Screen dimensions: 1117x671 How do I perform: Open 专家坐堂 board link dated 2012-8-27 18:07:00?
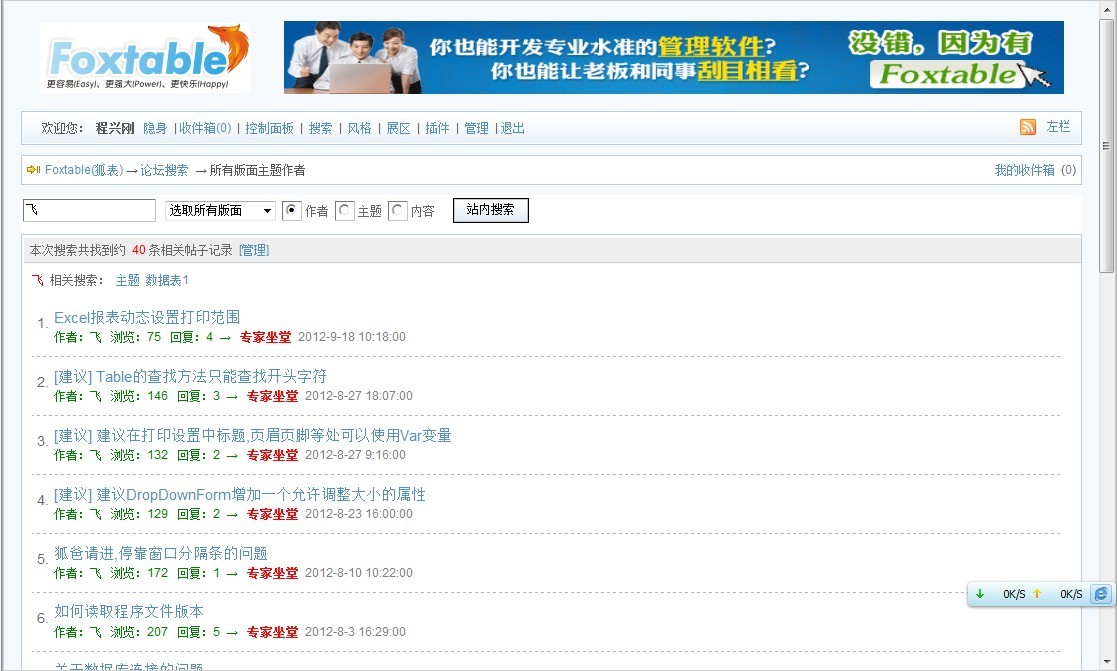coord(272,396)
